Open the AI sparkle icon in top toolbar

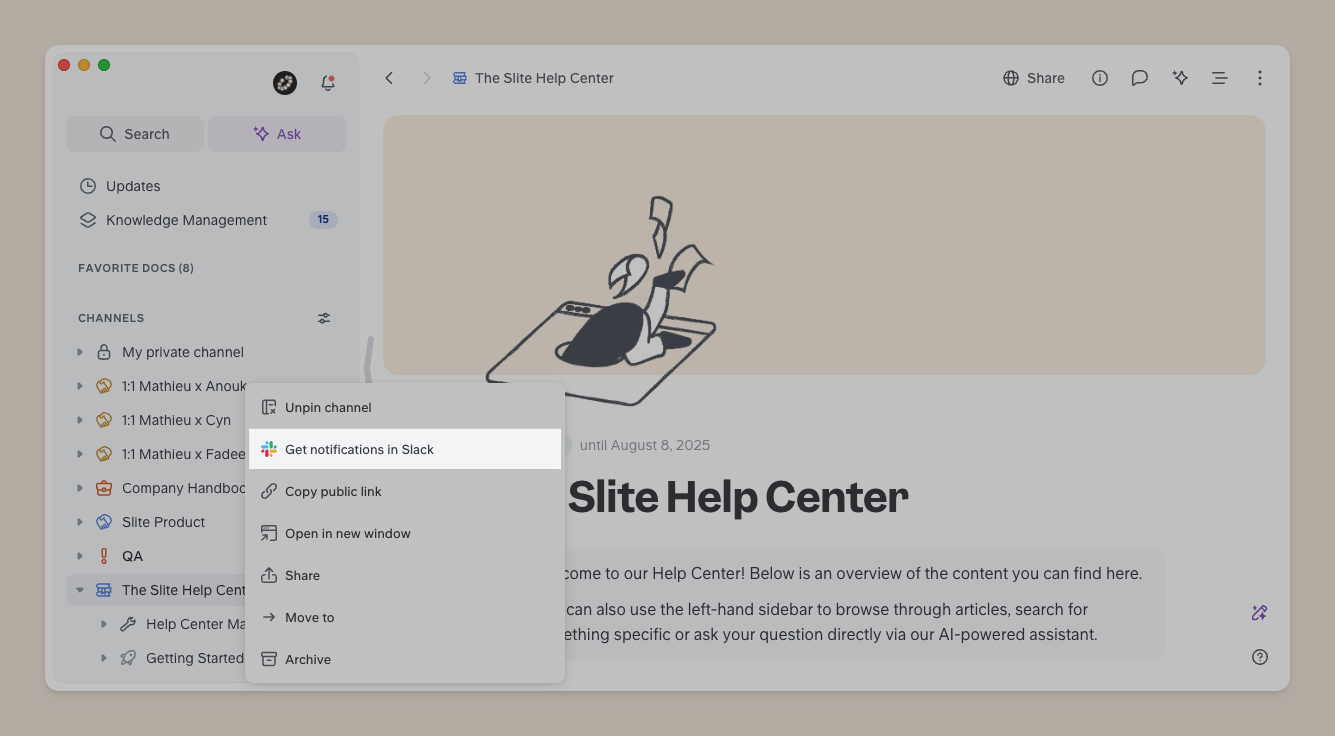pos(1180,78)
